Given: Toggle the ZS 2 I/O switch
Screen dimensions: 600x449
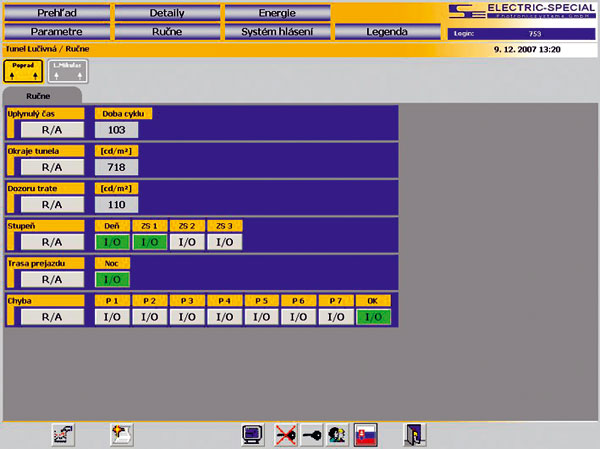Looking at the screenshot, I should click(x=187, y=241).
